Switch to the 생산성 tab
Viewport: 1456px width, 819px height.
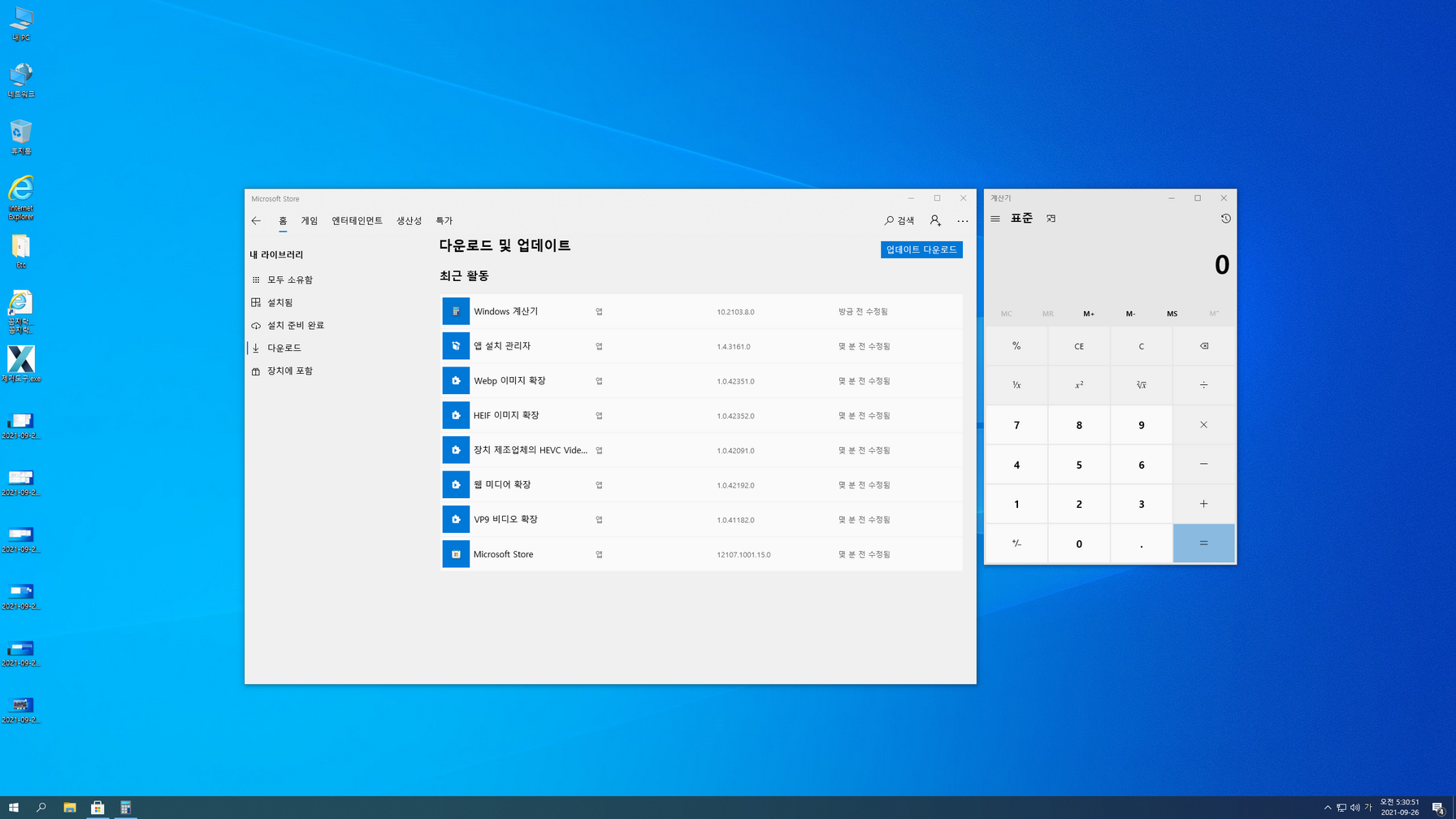(409, 220)
